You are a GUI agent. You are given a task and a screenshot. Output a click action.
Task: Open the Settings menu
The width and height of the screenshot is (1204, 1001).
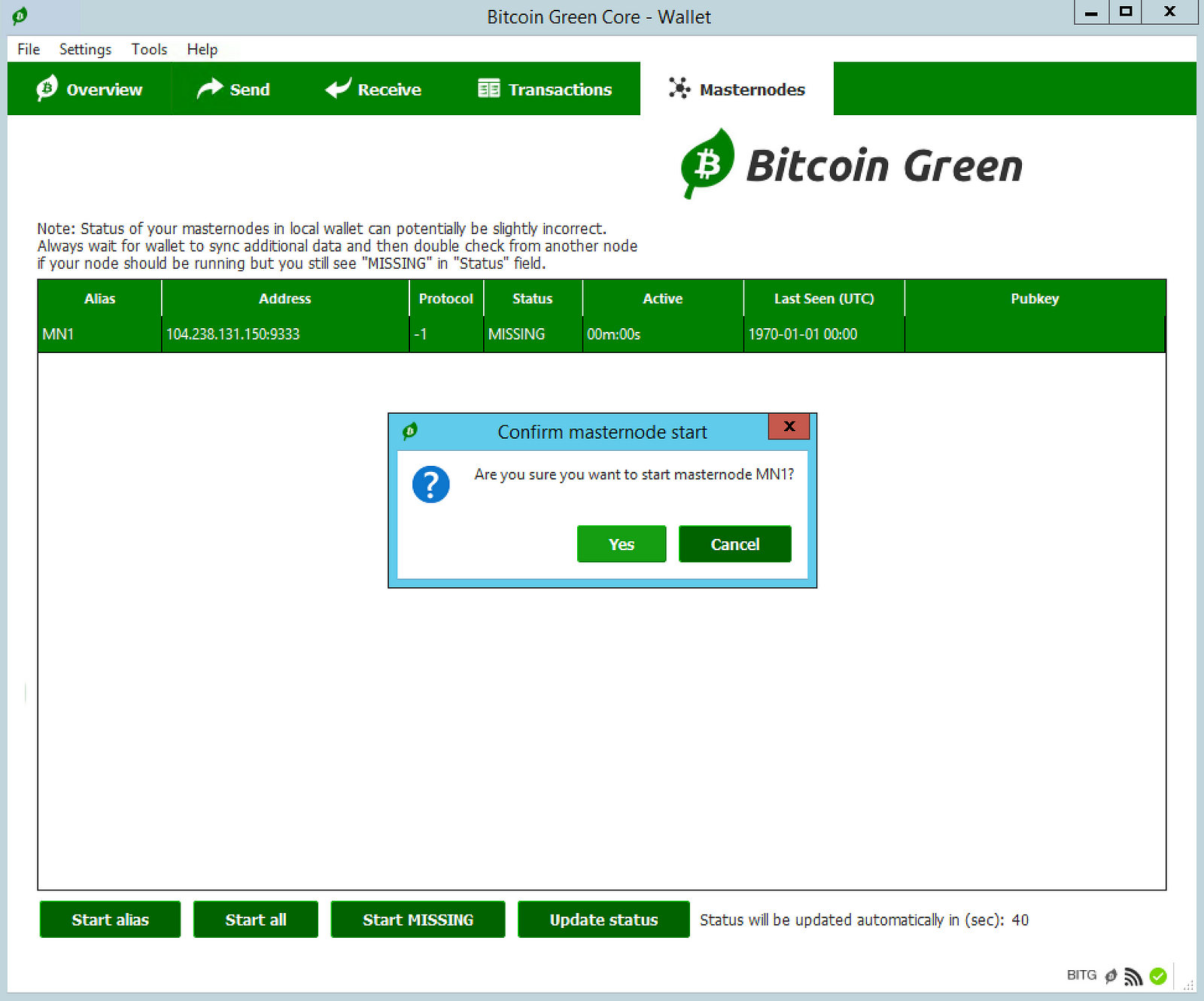tap(85, 49)
